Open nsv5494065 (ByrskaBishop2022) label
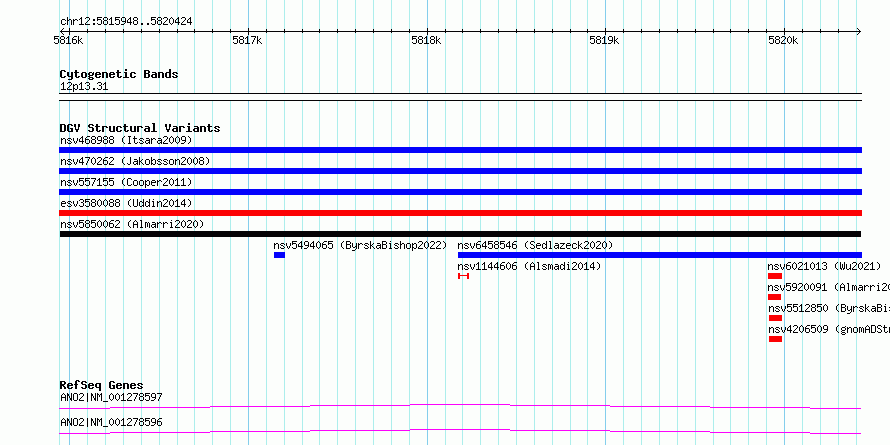 tap(360, 245)
